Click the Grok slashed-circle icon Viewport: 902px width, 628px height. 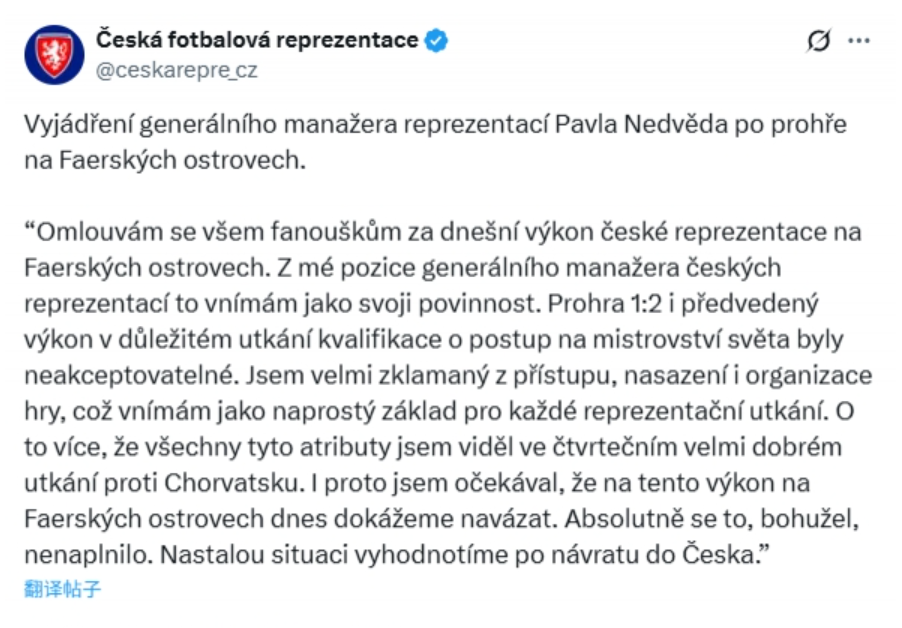click(819, 41)
